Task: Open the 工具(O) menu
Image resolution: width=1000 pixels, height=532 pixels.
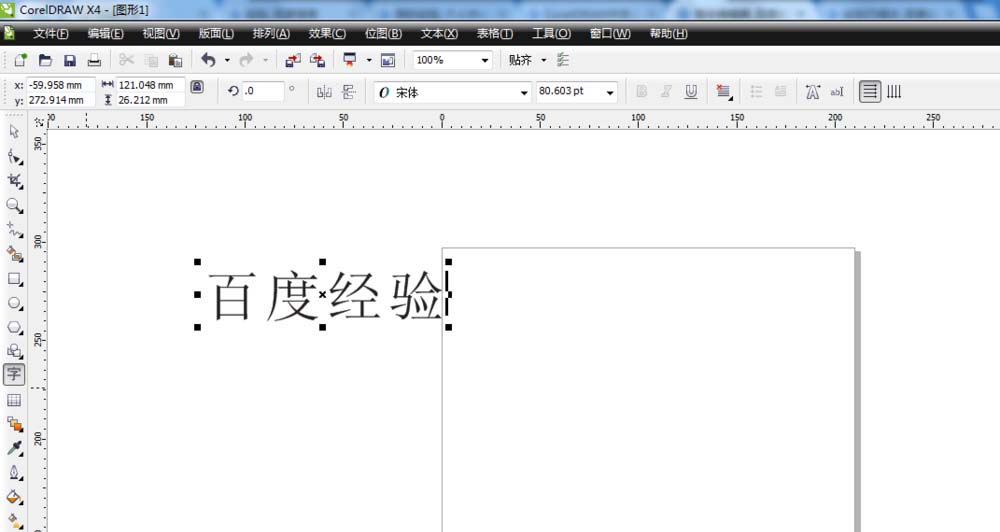Action: (552, 34)
